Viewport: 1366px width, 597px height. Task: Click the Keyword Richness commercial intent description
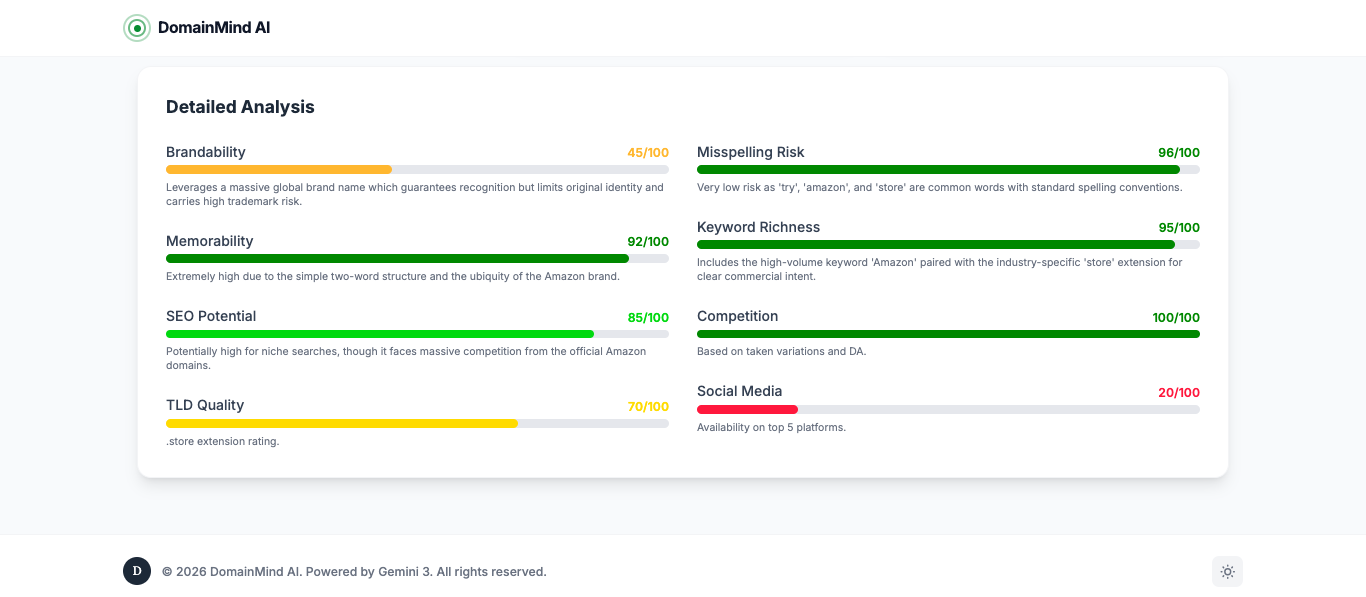point(940,269)
